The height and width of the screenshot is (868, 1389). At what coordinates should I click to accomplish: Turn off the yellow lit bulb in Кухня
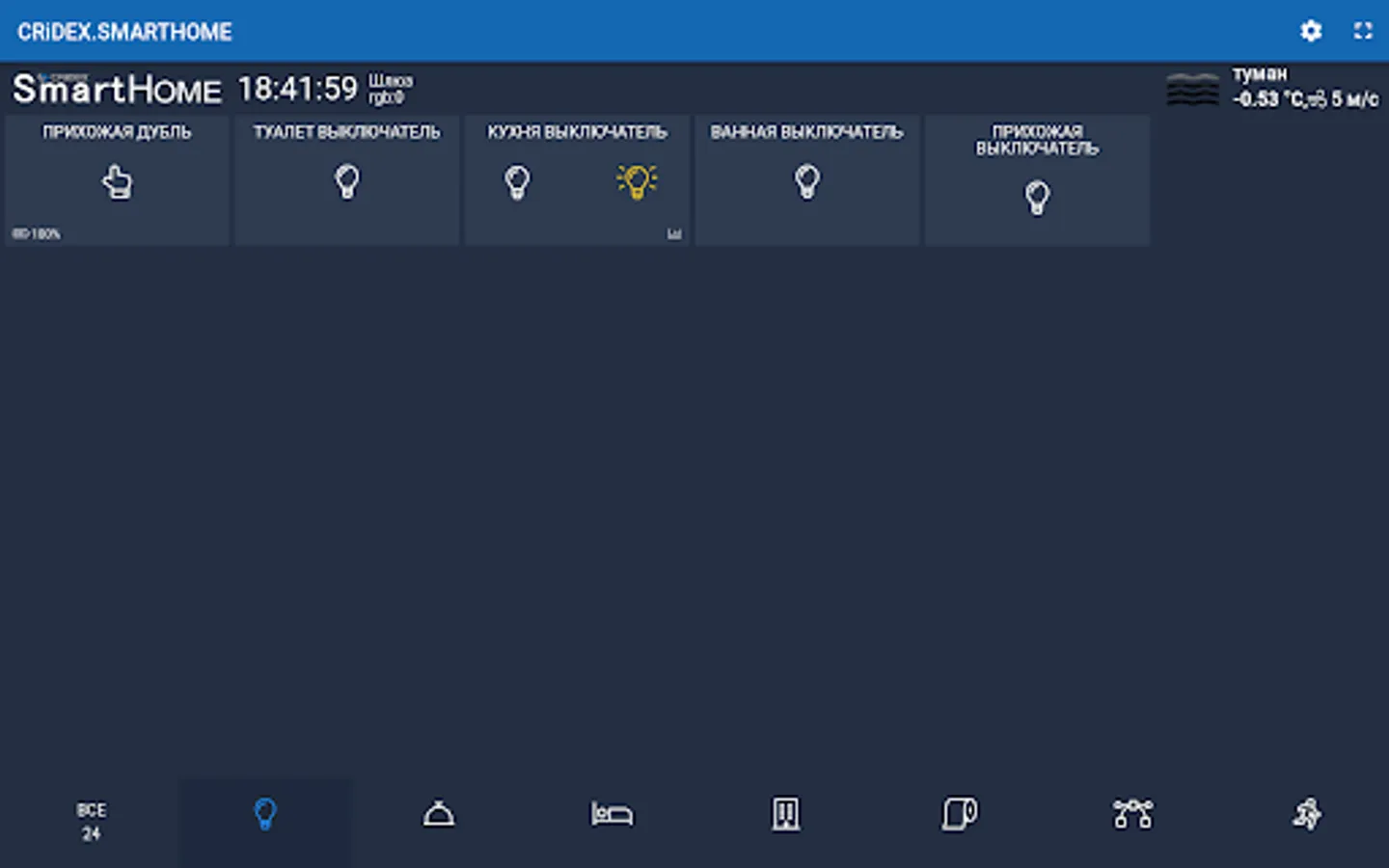[637, 181]
